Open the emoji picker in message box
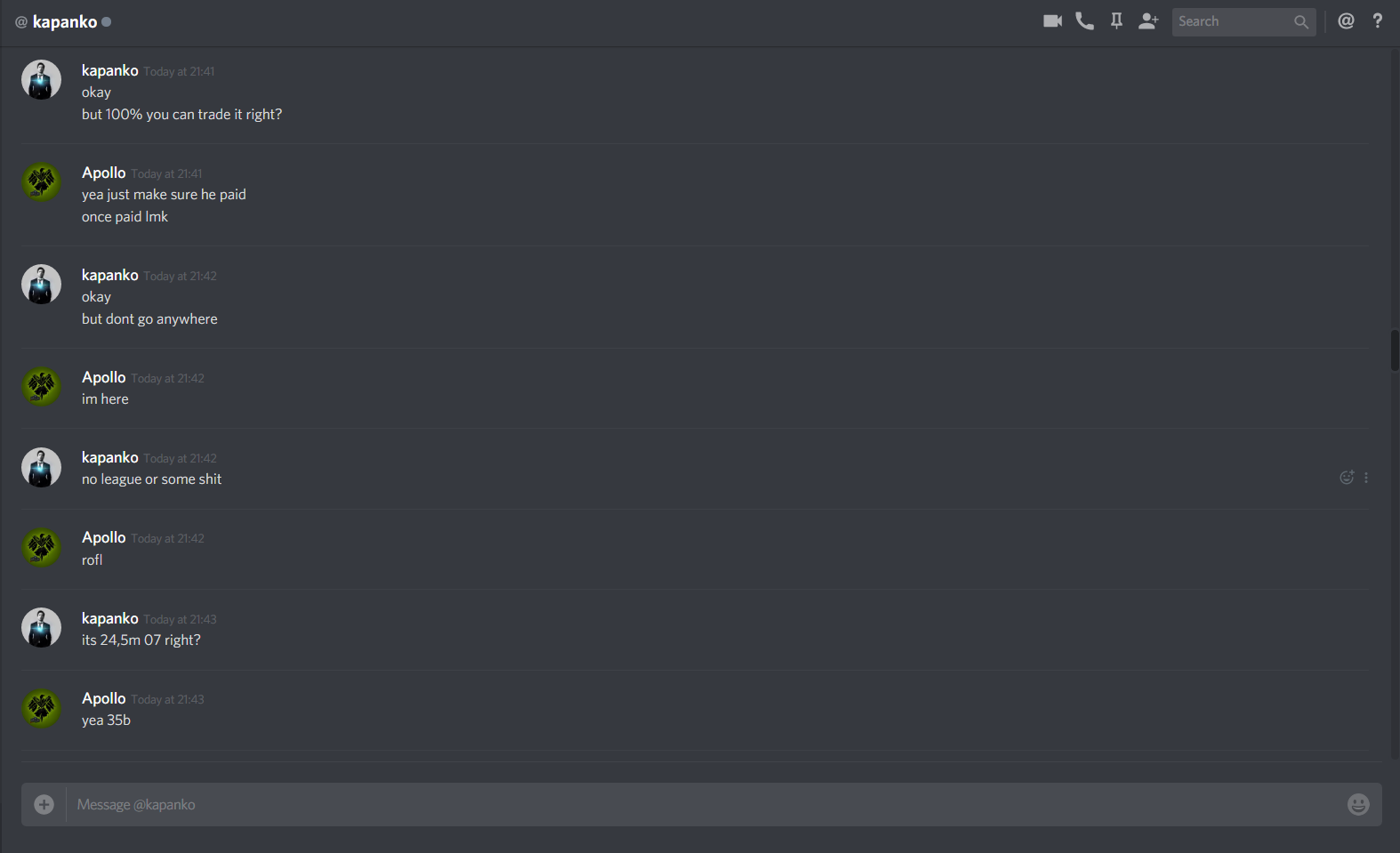This screenshot has width=1400, height=853. 1358,804
